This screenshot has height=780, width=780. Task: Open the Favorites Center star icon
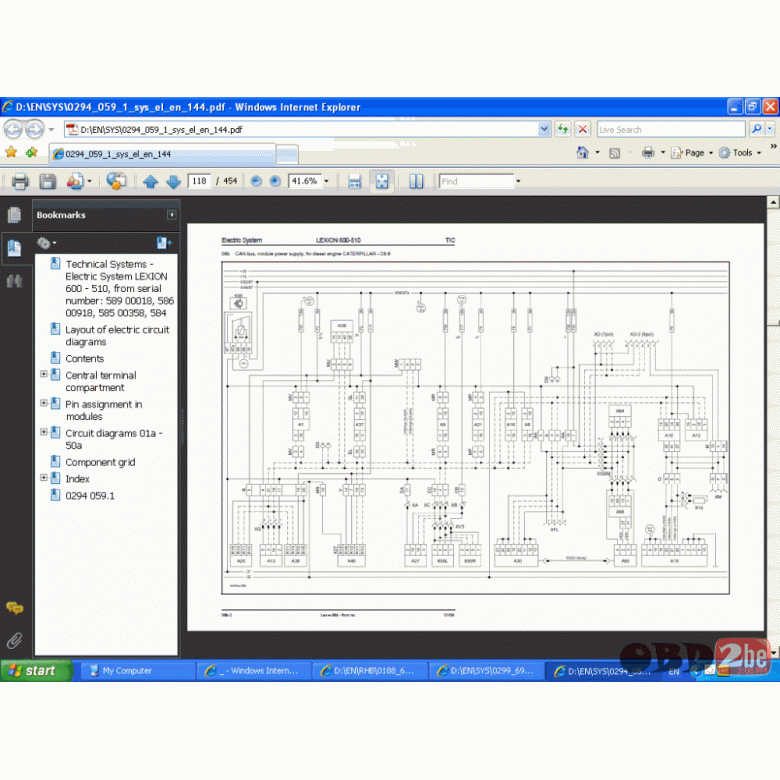[x=11, y=152]
